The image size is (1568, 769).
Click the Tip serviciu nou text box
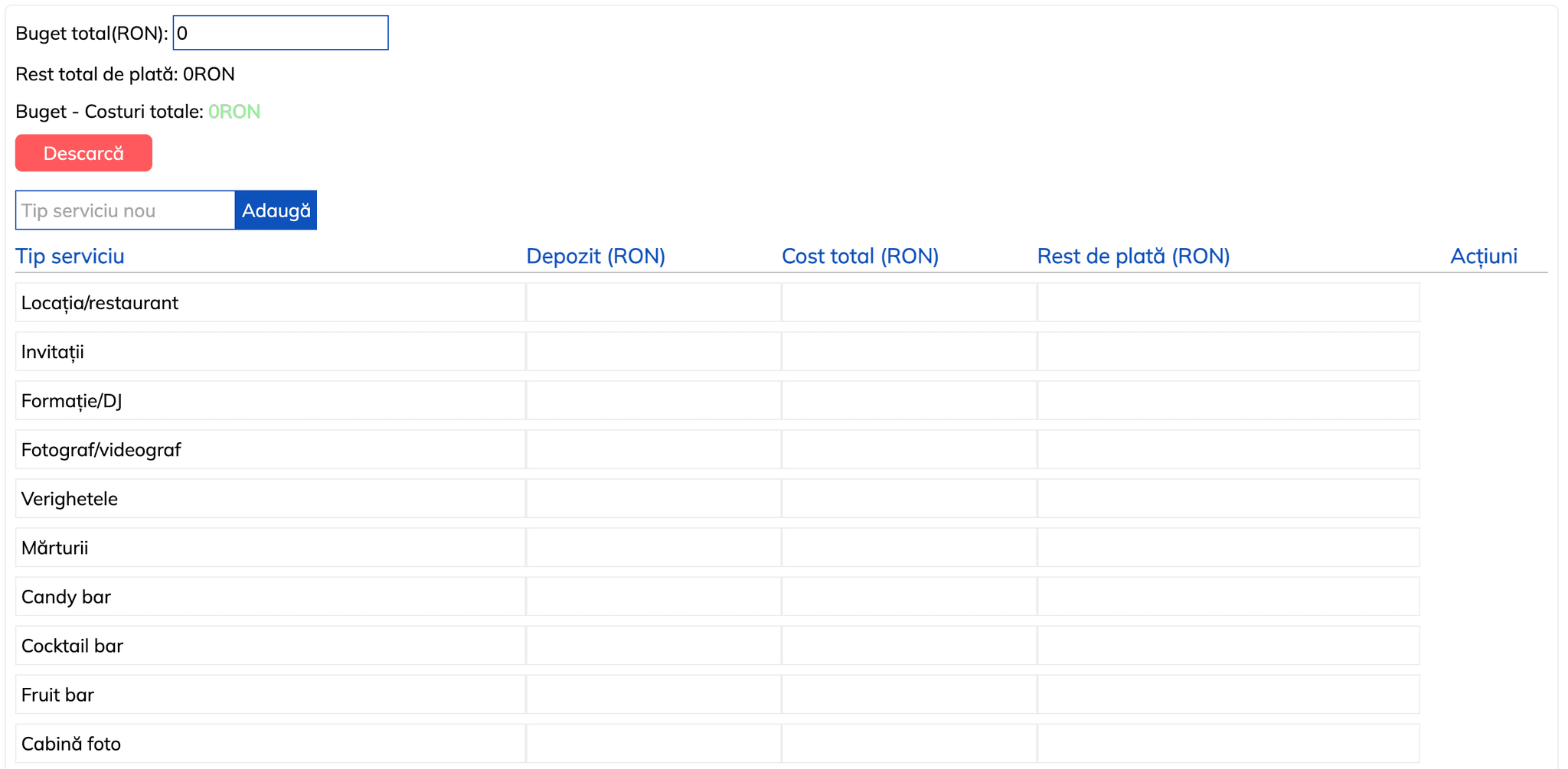125,210
